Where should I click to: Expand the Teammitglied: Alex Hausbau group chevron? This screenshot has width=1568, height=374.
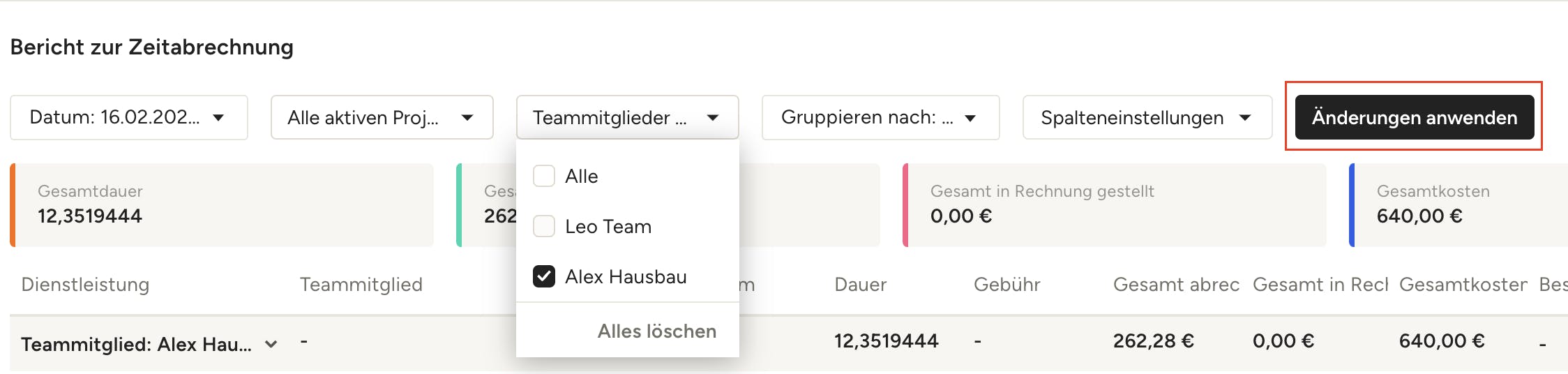pos(271,343)
